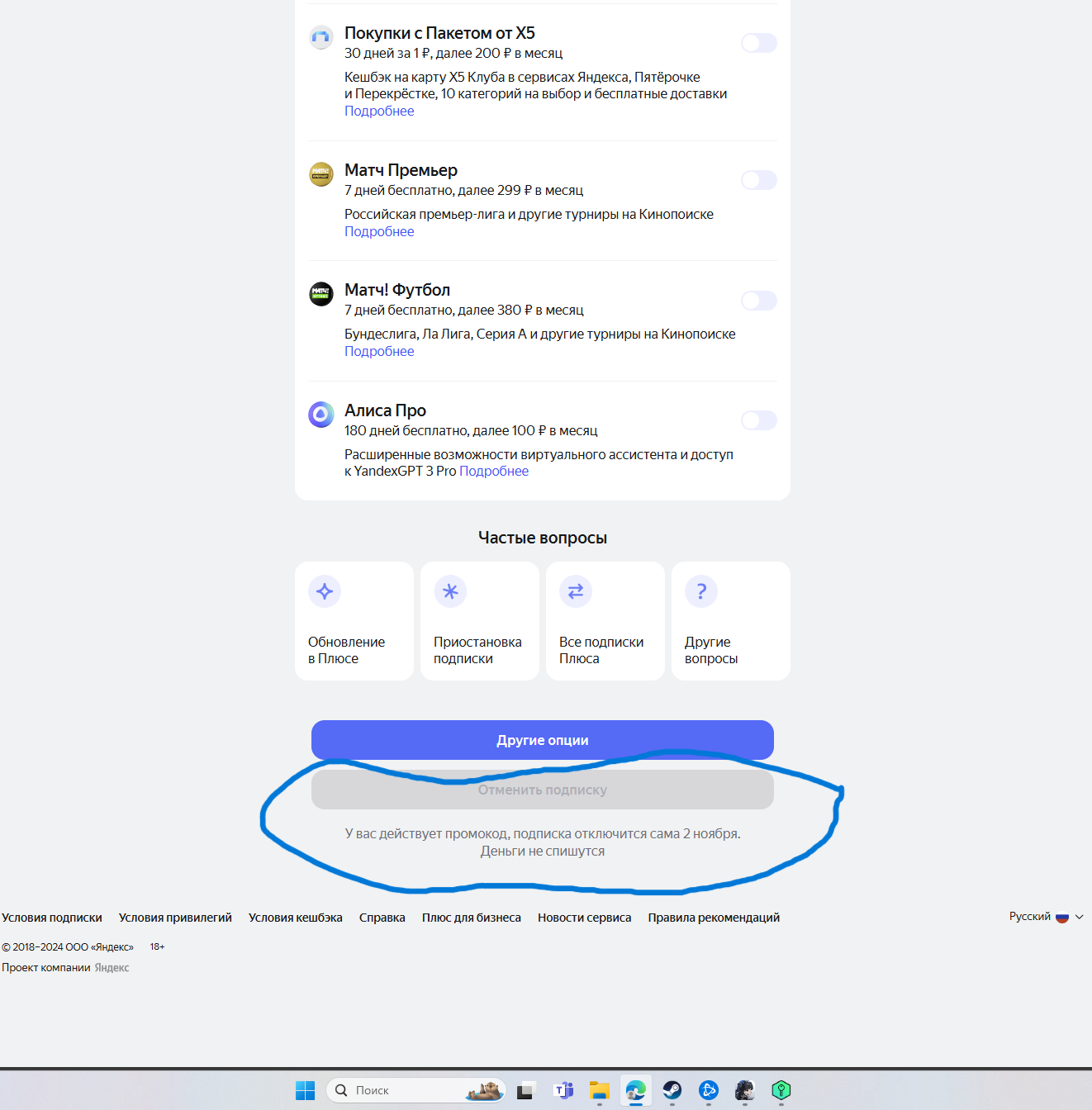Open Новости сервиса footer link
The image size is (1092, 1110).
coord(585,918)
